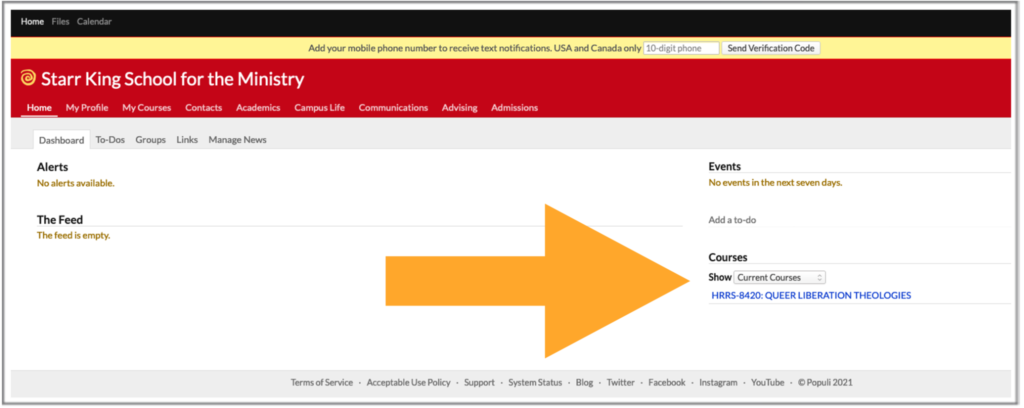Open the Current Courses dropdown
The width and height of the screenshot is (1024, 408).
tap(779, 277)
